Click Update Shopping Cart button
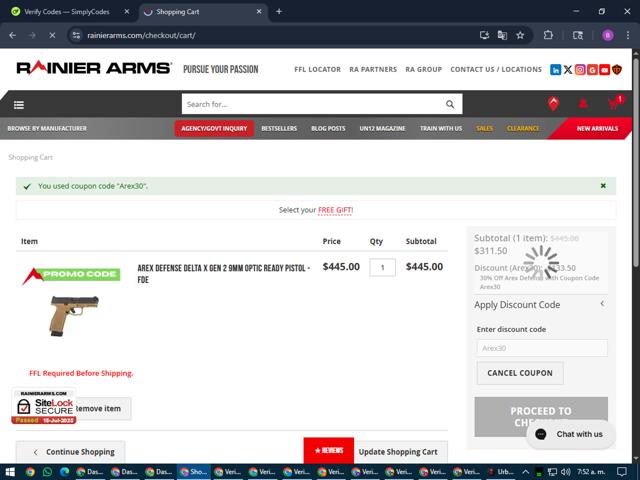640x480 pixels. click(400, 452)
